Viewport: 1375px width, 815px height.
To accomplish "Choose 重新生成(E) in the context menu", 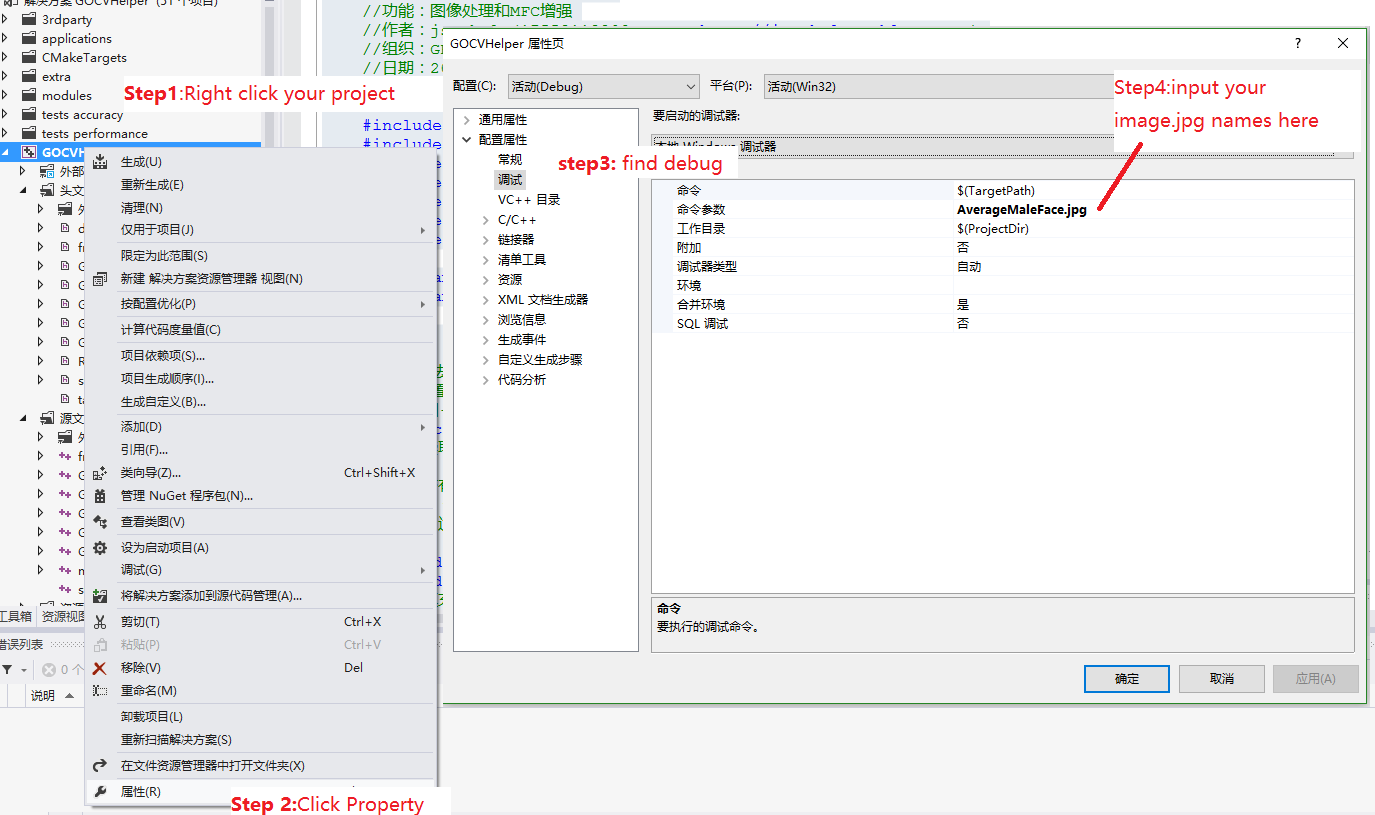I will [260, 185].
